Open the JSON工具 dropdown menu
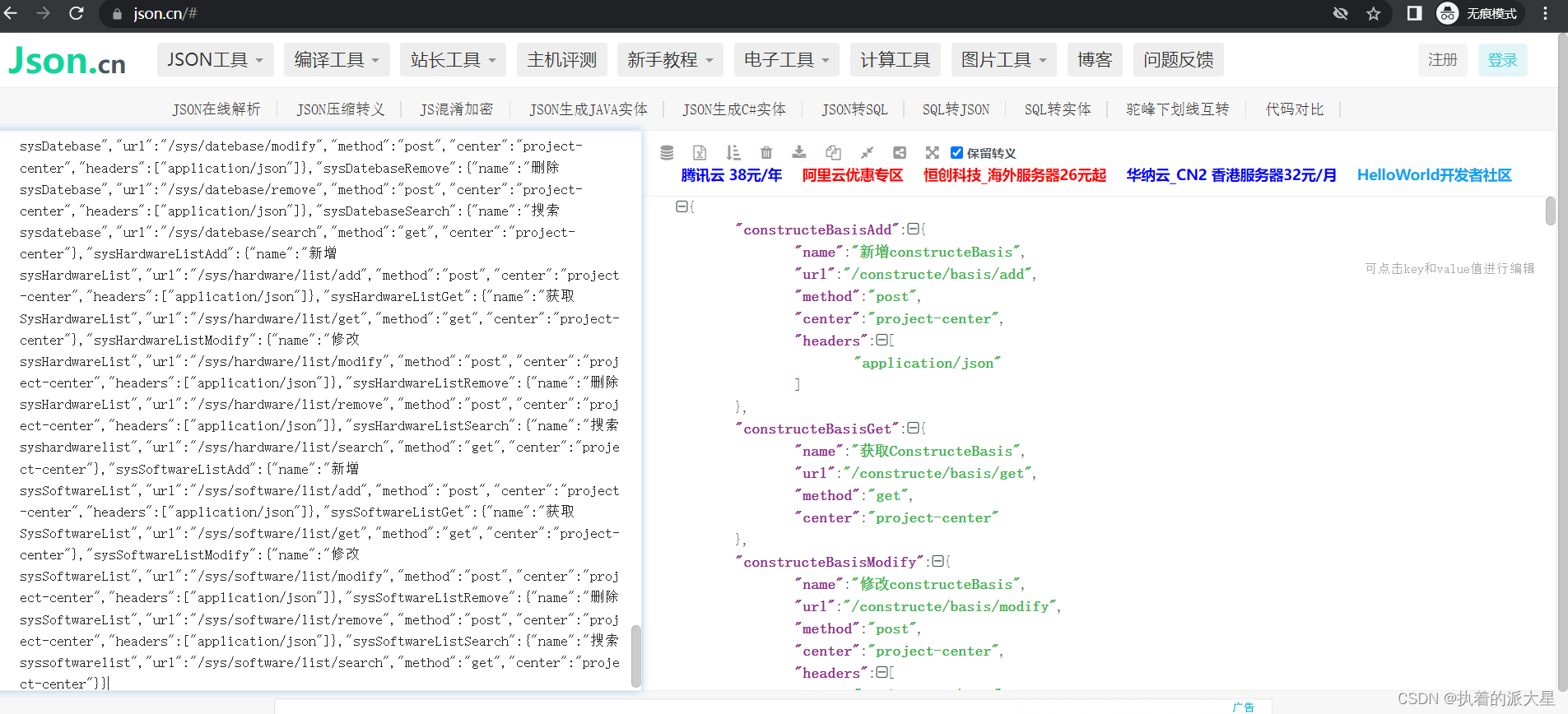Screen dimensions: 1568x714 coord(215,60)
